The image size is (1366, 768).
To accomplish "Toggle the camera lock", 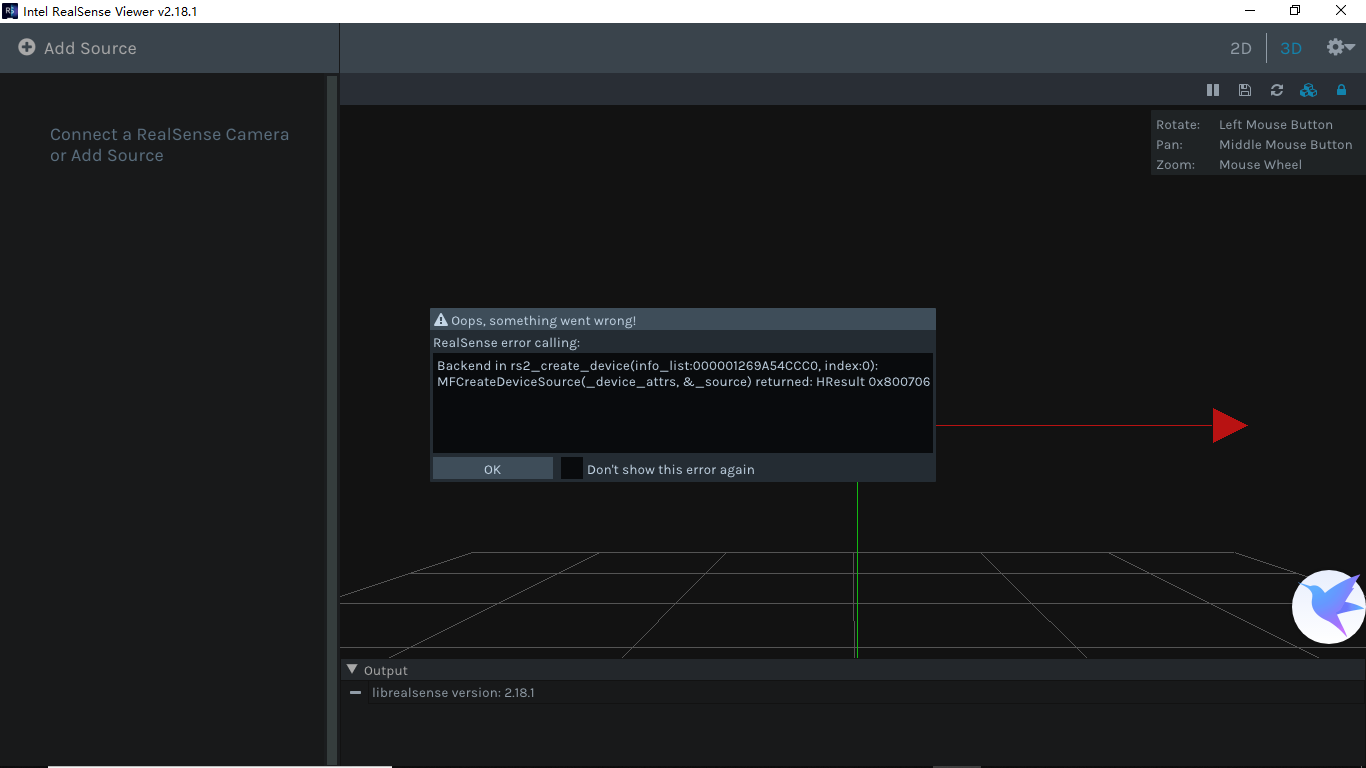I will (x=1341, y=90).
